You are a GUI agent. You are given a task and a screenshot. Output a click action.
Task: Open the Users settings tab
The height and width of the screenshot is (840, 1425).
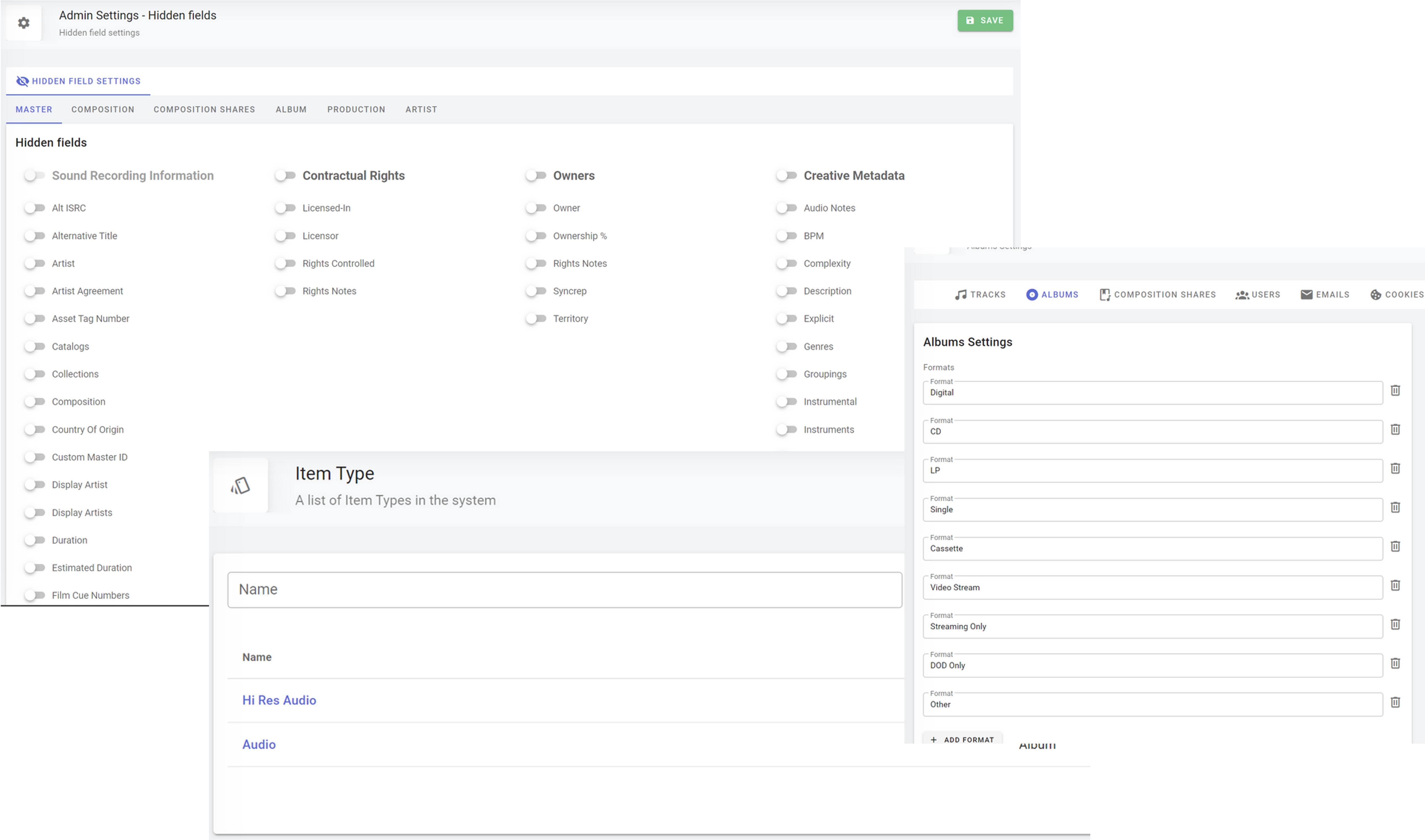[1257, 294]
